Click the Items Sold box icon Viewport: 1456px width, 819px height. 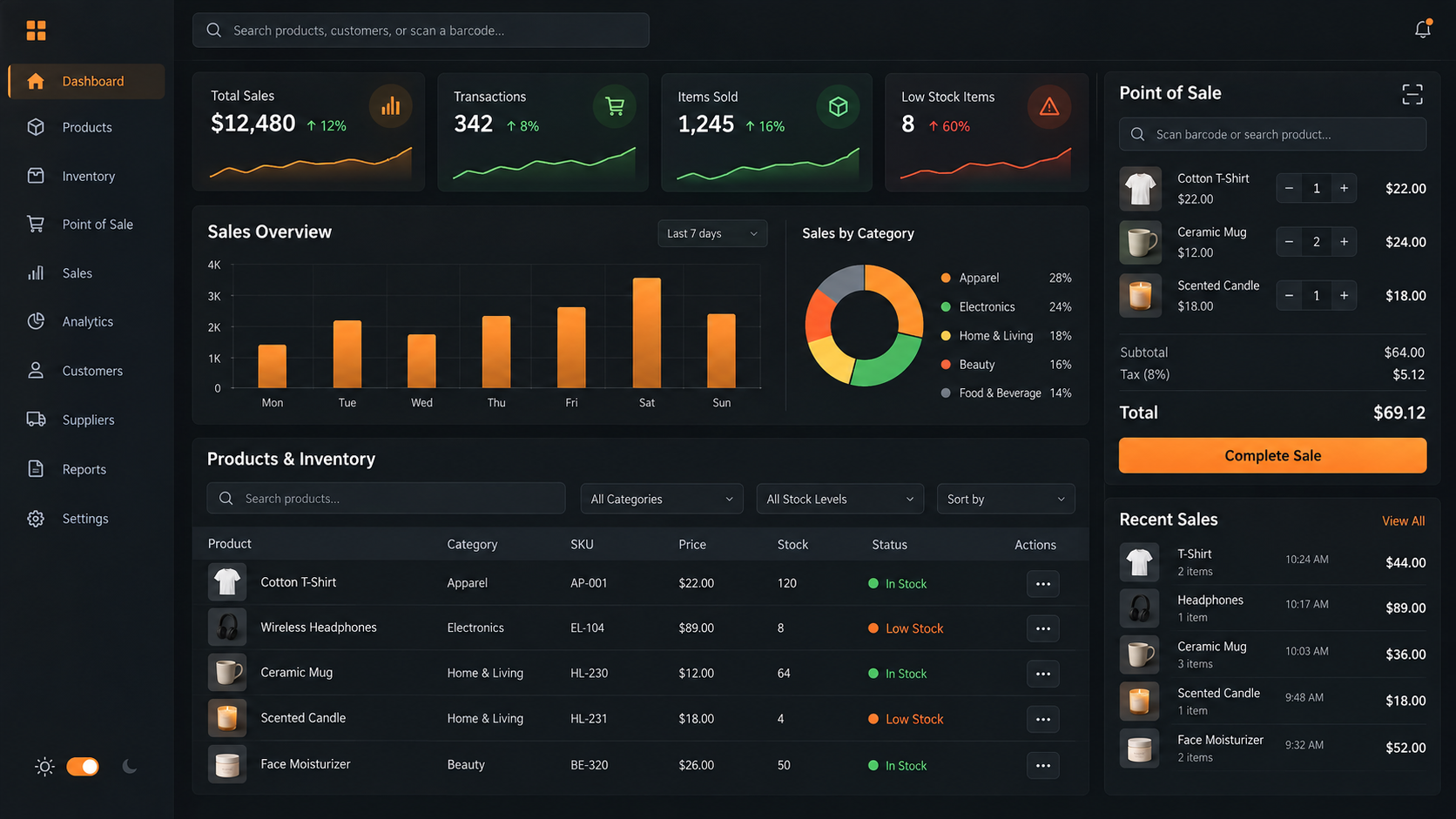tap(839, 106)
